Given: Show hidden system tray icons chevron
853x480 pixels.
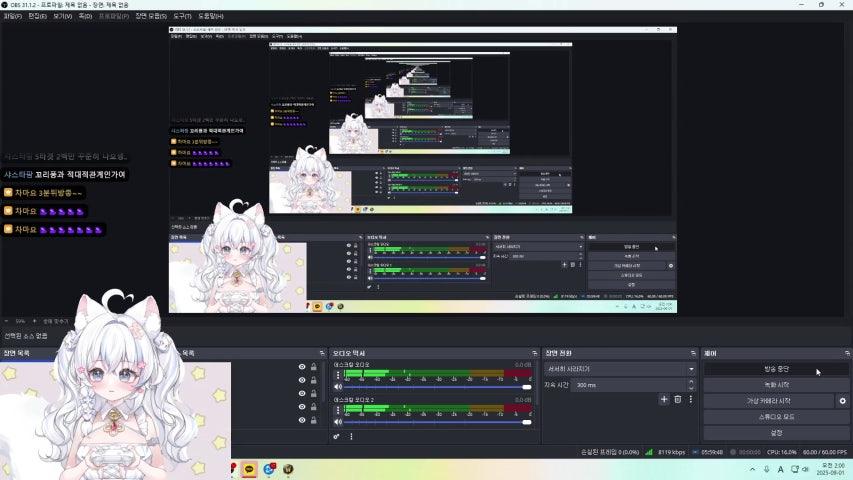Looking at the screenshot, I should (752, 469).
